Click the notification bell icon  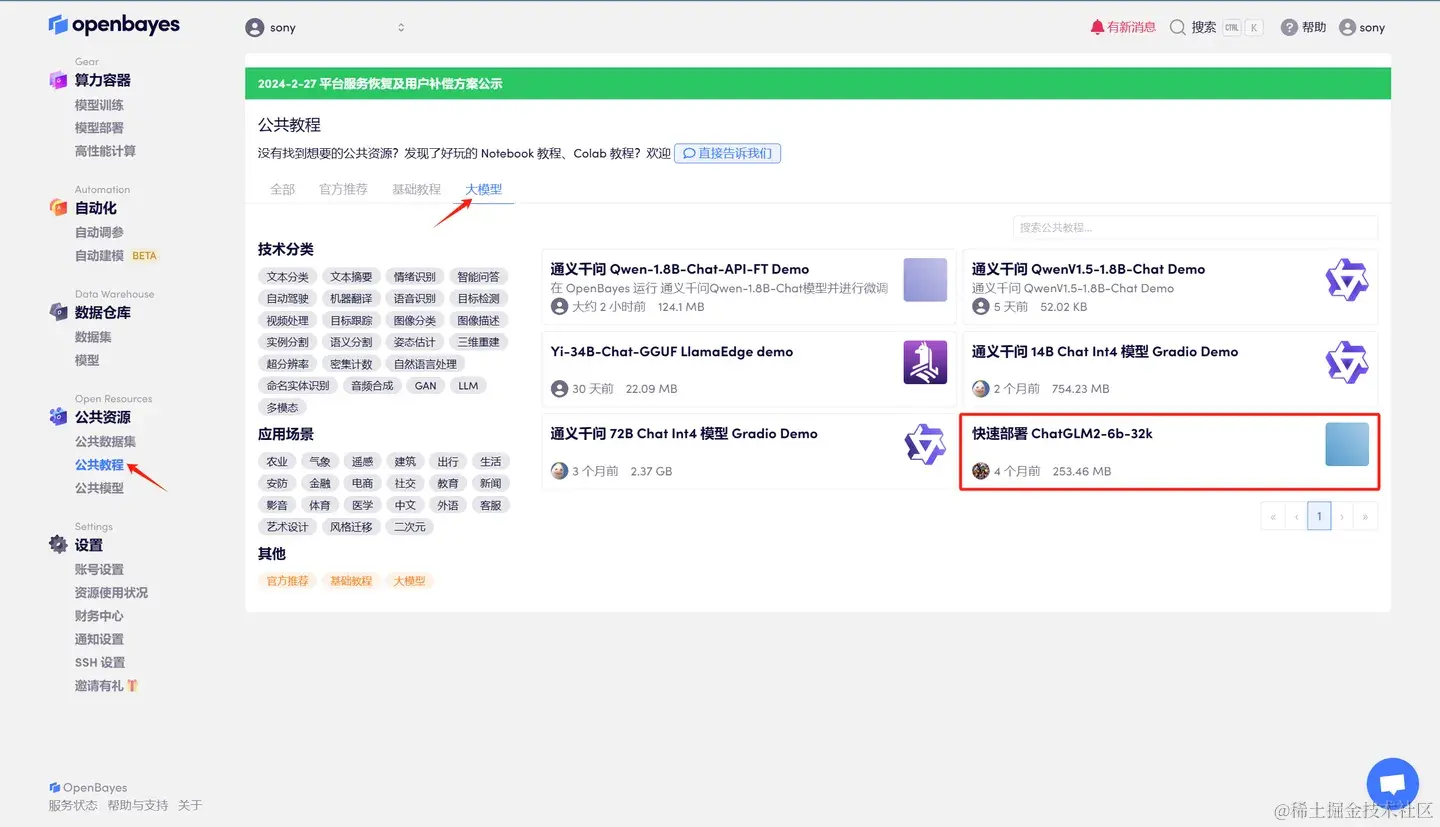coord(1097,27)
